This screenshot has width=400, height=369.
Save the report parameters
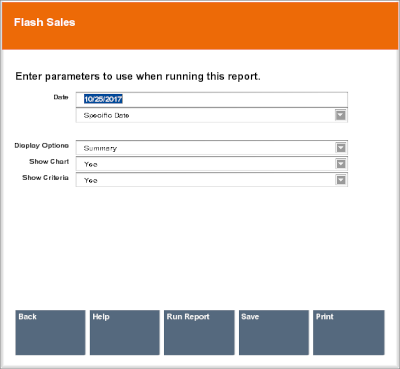274,332
